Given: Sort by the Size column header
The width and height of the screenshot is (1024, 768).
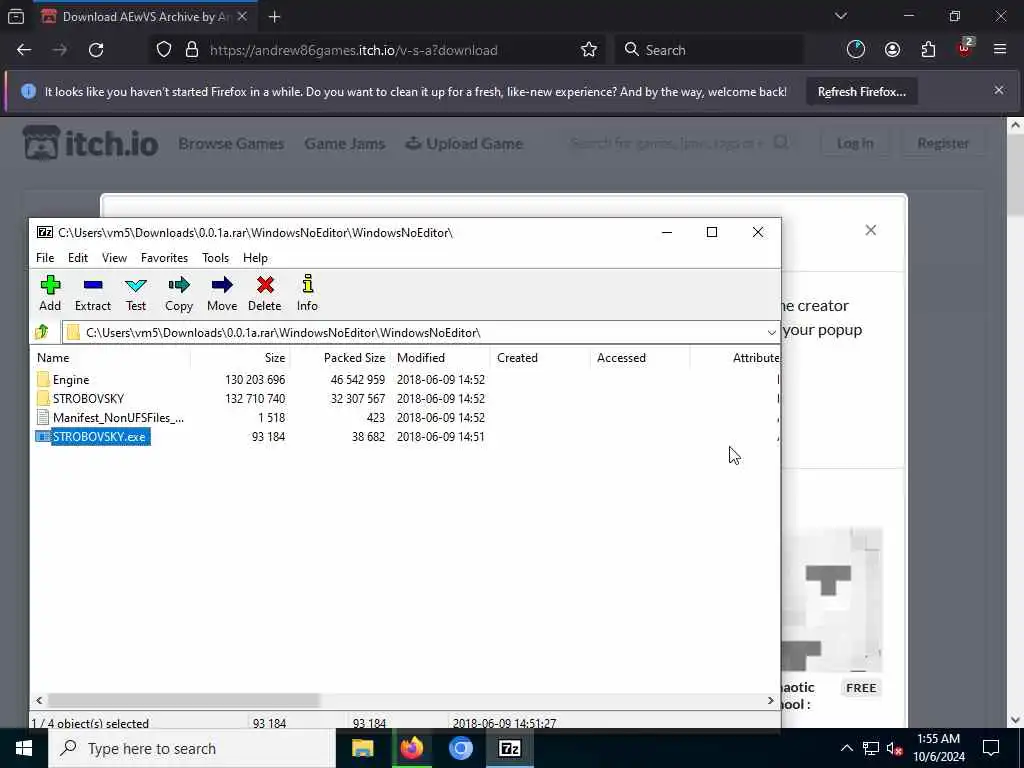Looking at the screenshot, I should coord(240,358).
